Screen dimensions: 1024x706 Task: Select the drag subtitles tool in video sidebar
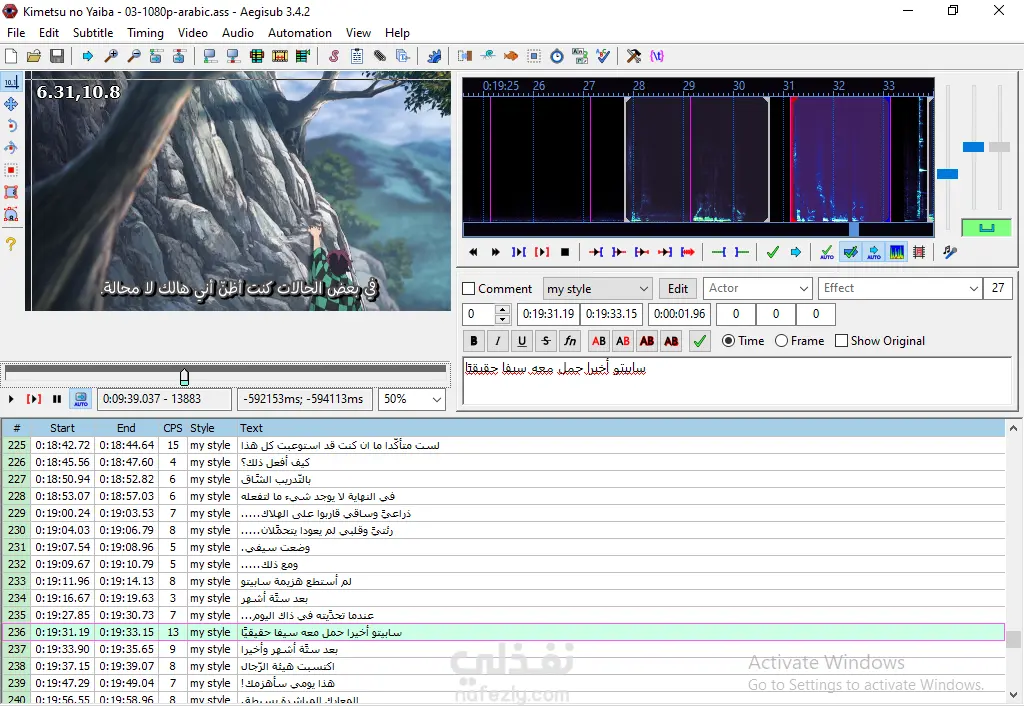pos(11,104)
